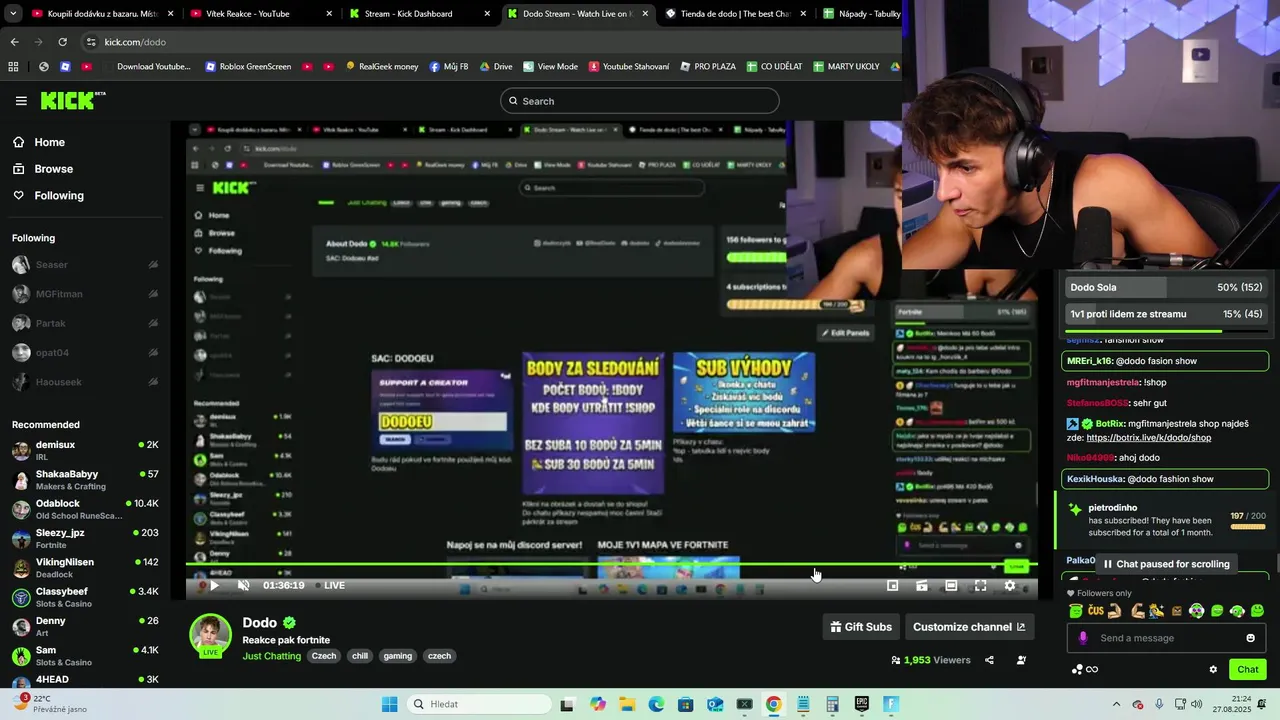Vote '1v1 proti lidem ze streamu' option
Image resolution: width=1280 pixels, height=720 pixels.
coord(1166,314)
